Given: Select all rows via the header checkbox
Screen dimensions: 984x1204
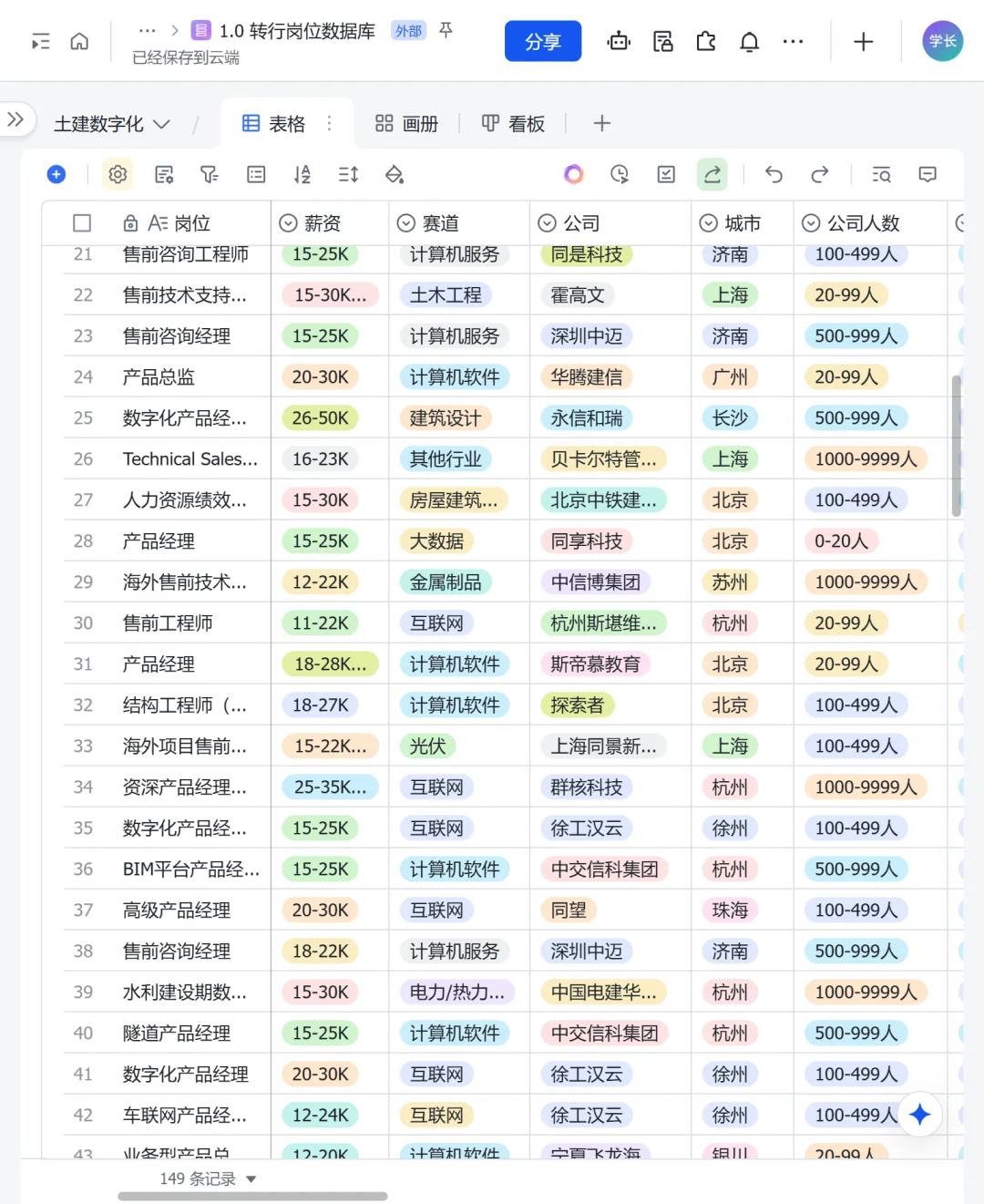Looking at the screenshot, I should 81,222.
